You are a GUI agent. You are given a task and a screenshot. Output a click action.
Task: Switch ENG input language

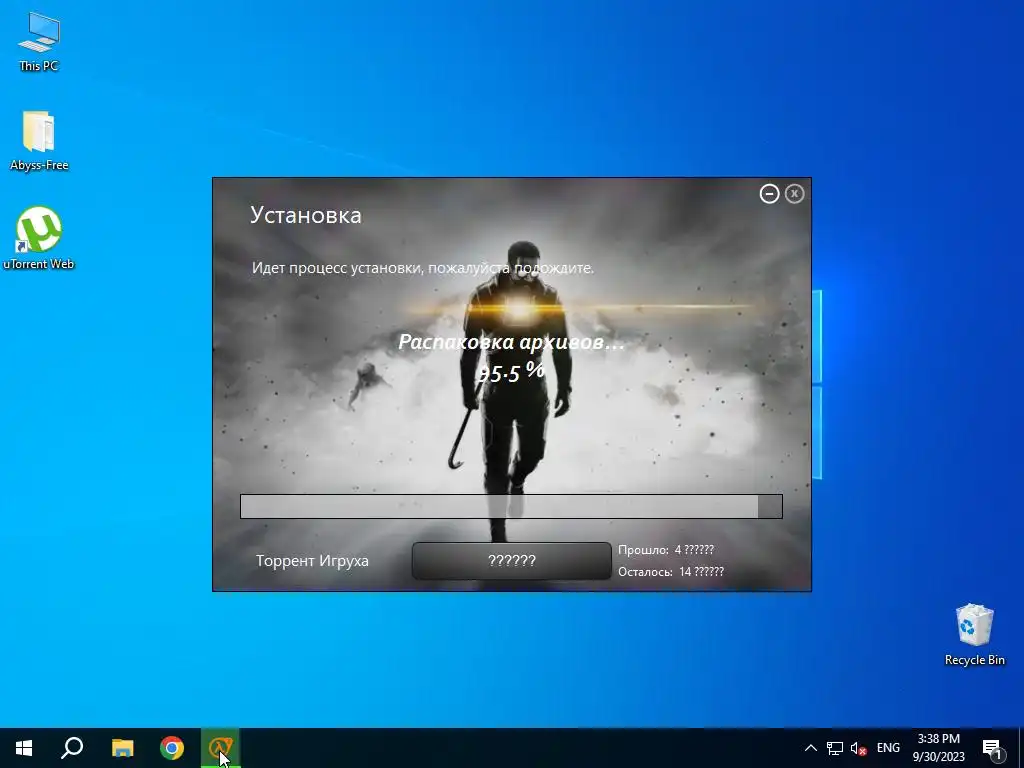888,748
